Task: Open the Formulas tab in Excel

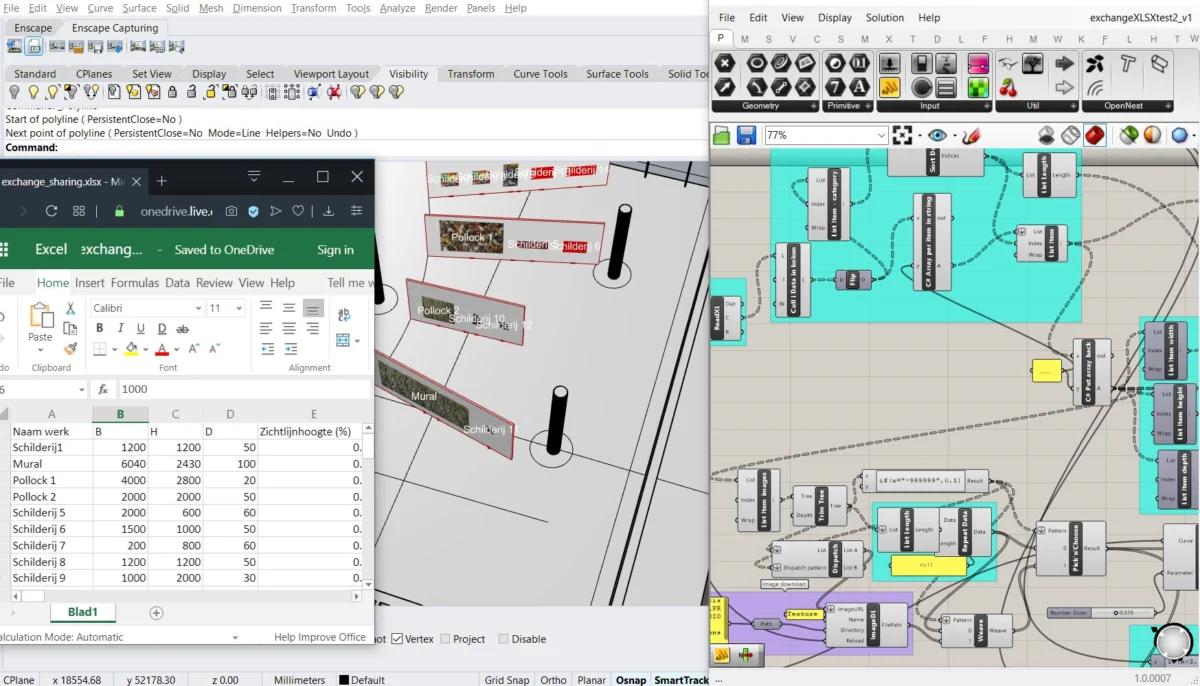Action: [135, 283]
